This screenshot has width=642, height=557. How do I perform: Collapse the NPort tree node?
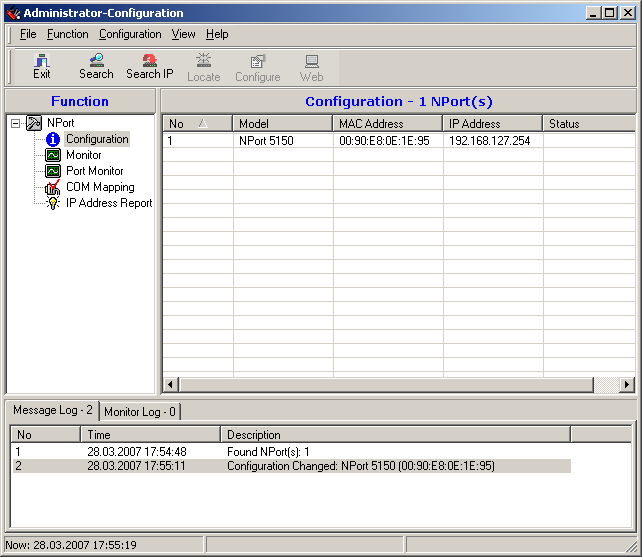coord(16,123)
